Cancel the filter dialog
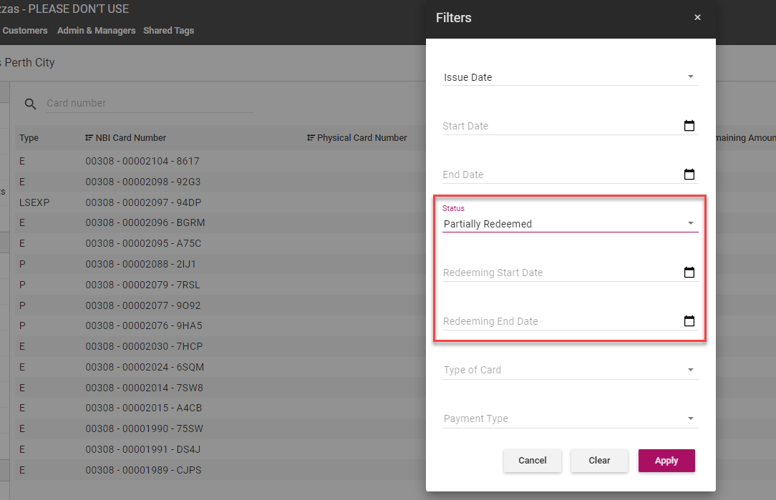Viewport: 776px width, 500px height. pyautogui.click(x=532, y=460)
